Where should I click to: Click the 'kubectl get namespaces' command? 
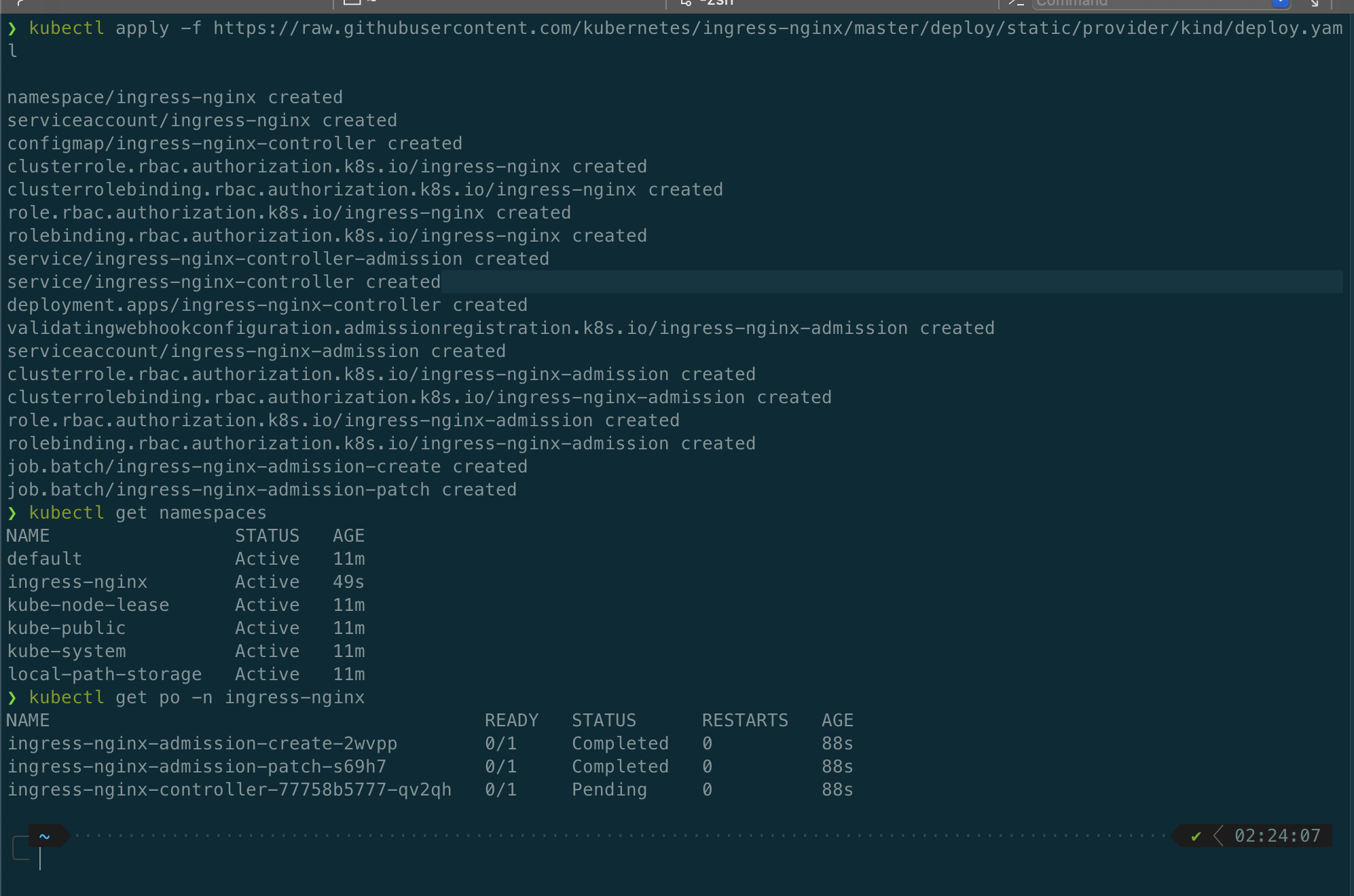tap(148, 513)
